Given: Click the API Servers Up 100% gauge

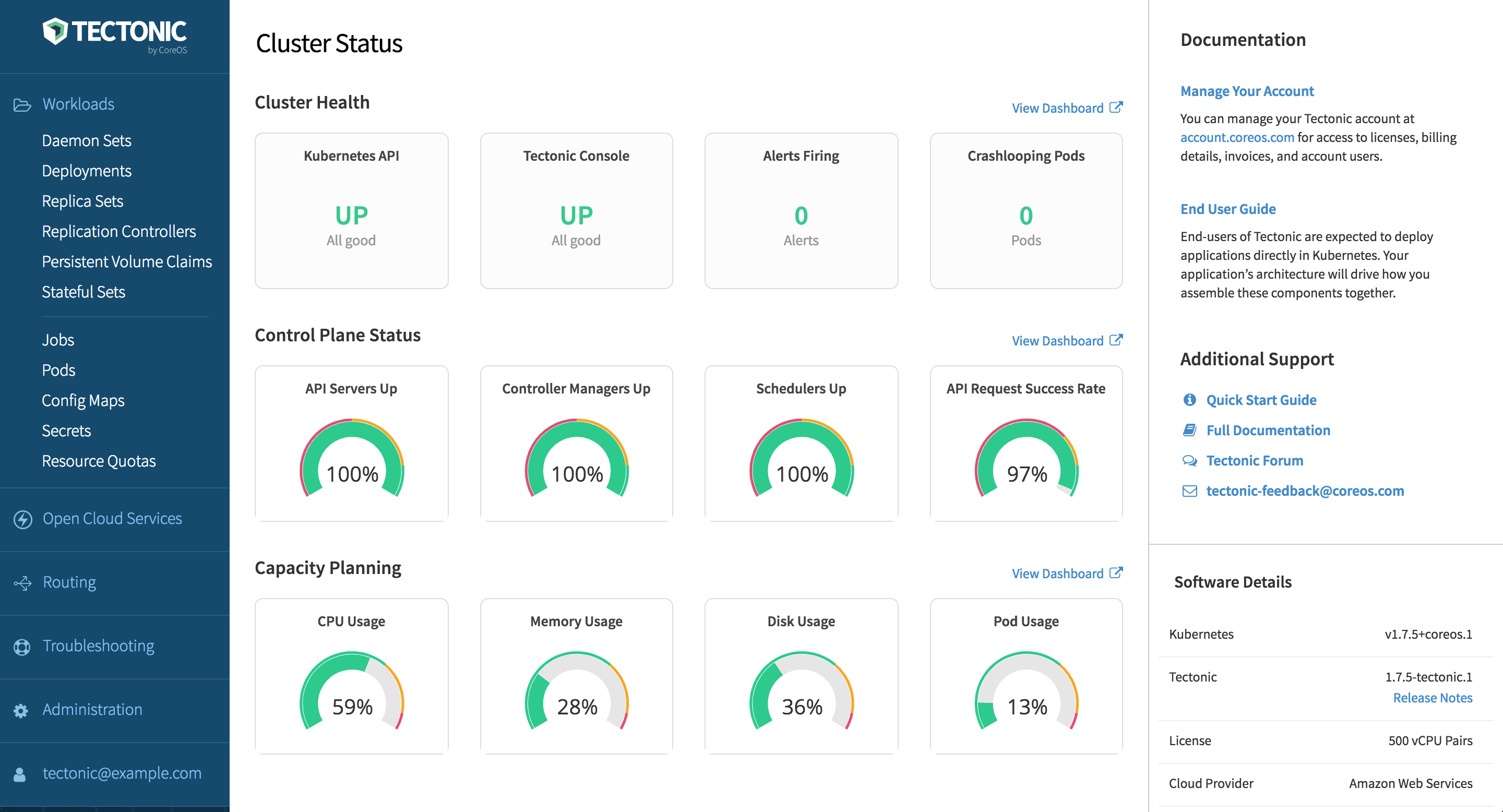Looking at the screenshot, I should click(351, 458).
